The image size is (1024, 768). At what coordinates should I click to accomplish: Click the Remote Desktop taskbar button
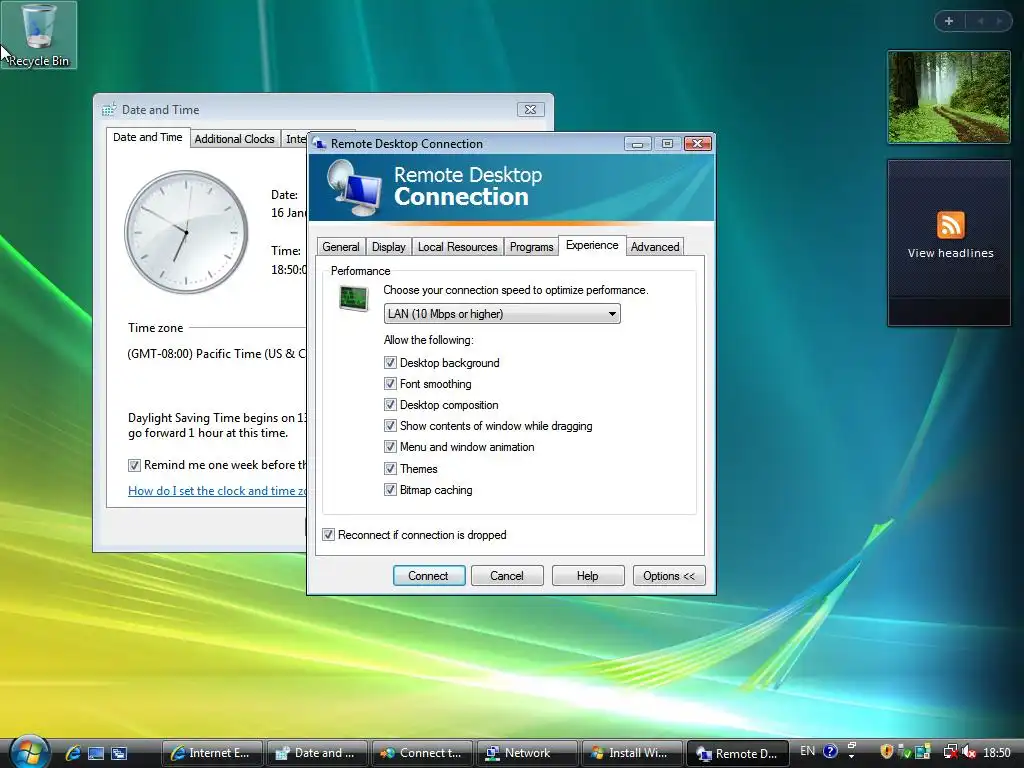pos(737,753)
